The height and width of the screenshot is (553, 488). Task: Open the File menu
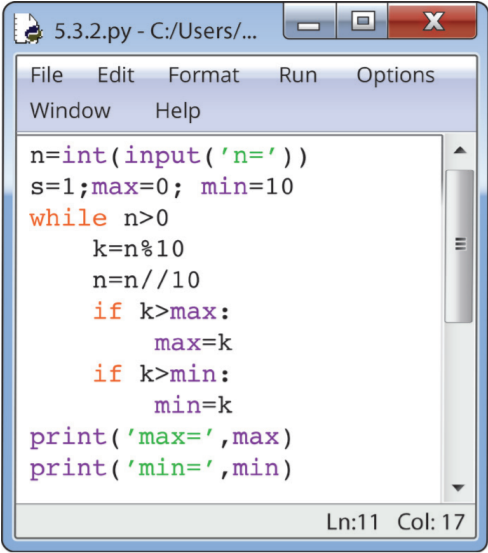coord(47,75)
